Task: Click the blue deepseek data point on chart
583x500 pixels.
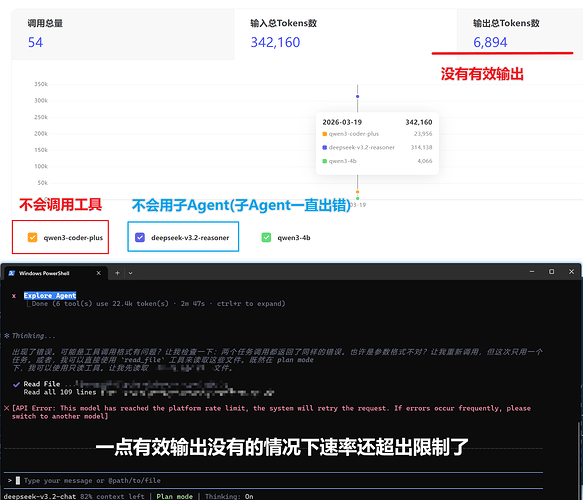Action: pos(357,97)
